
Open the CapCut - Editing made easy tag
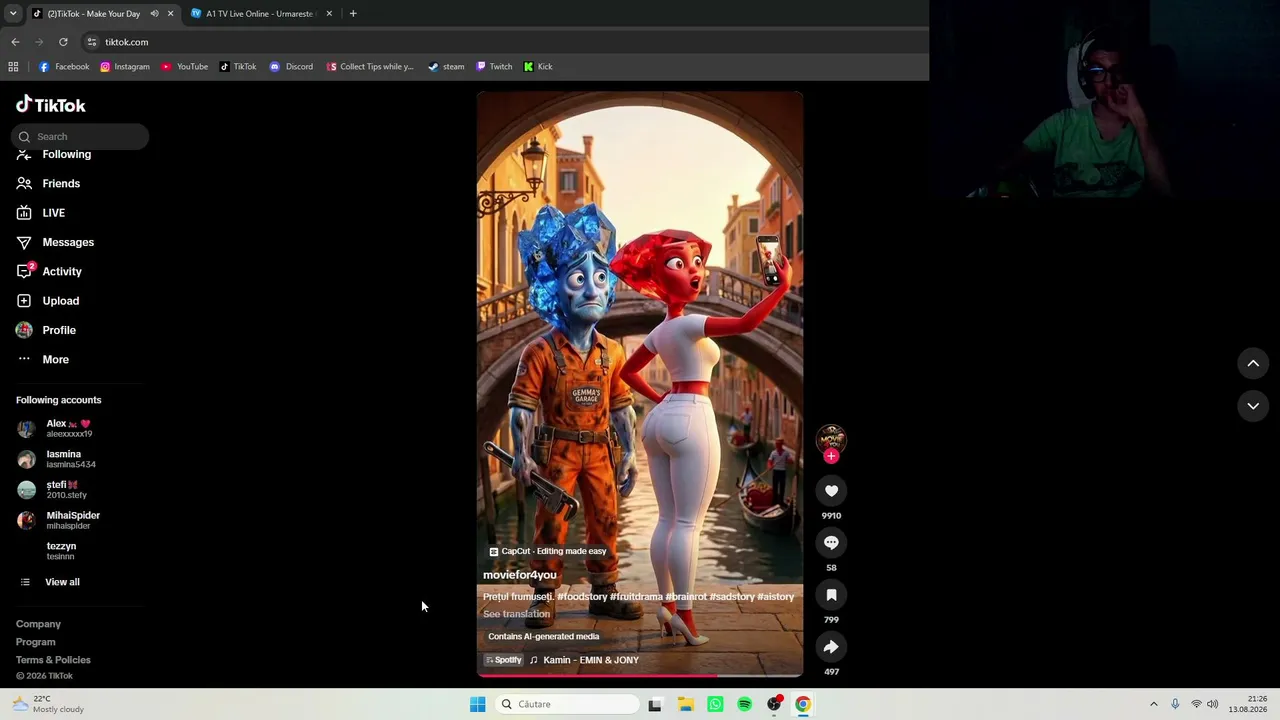tap(548, 552)
